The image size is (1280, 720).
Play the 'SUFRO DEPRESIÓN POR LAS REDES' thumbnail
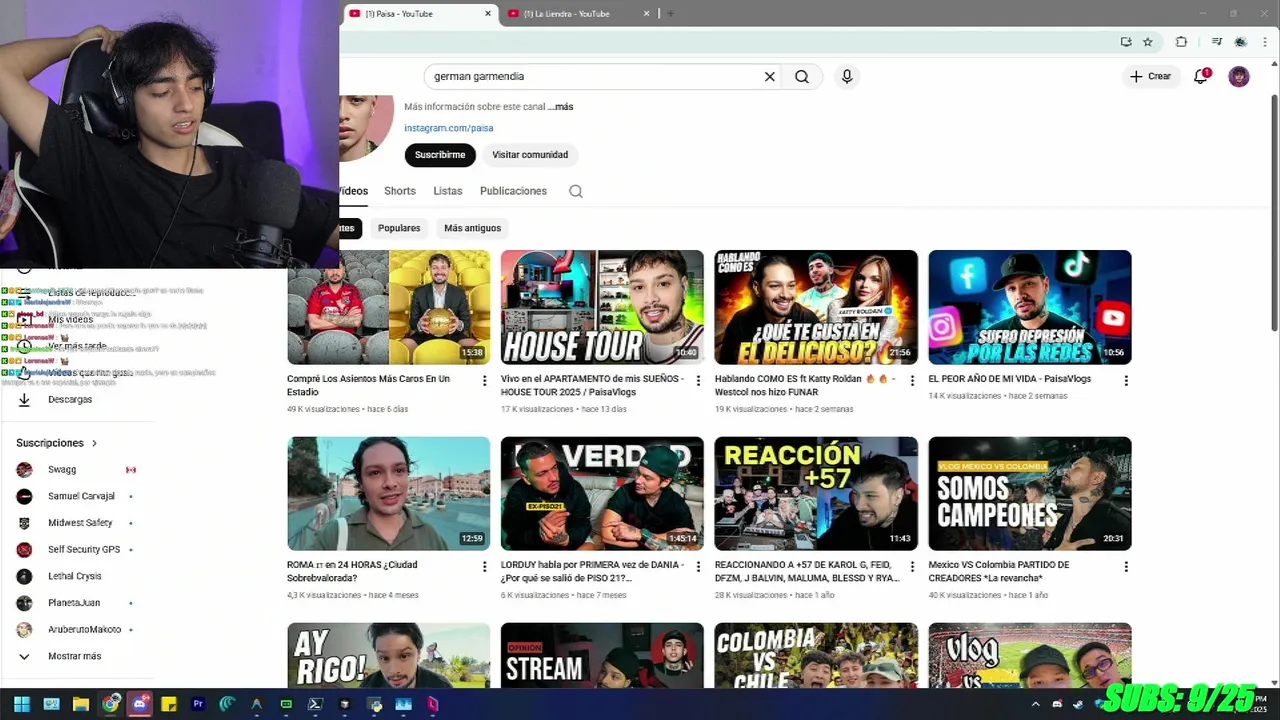click(1030, 307)
